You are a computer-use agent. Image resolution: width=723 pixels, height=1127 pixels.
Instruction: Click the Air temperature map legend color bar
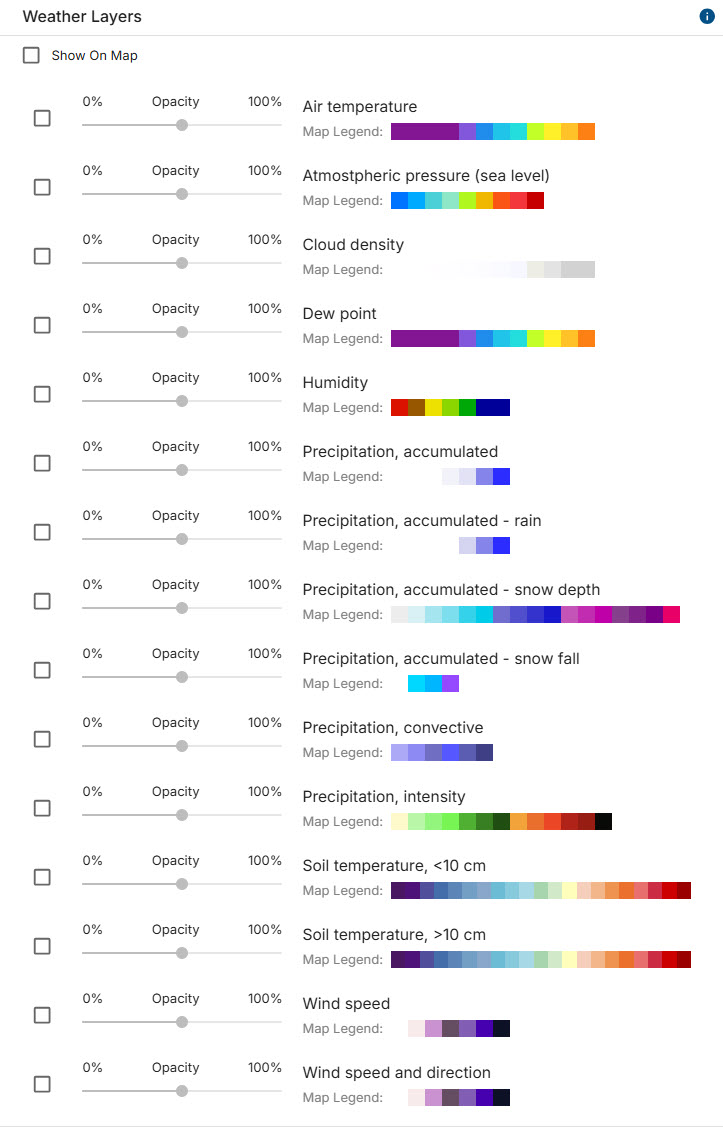coord(493,132)
